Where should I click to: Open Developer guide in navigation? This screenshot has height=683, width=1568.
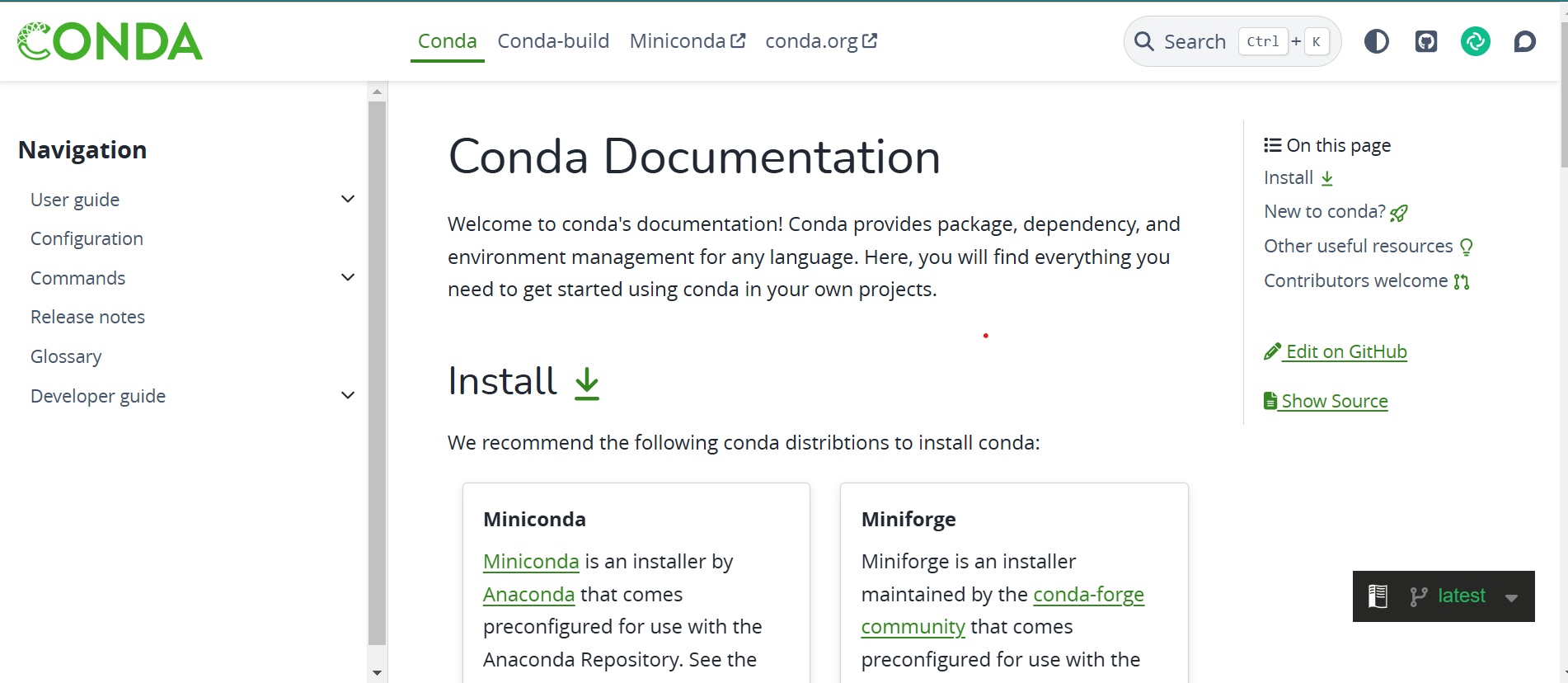[x=98, y=396]
